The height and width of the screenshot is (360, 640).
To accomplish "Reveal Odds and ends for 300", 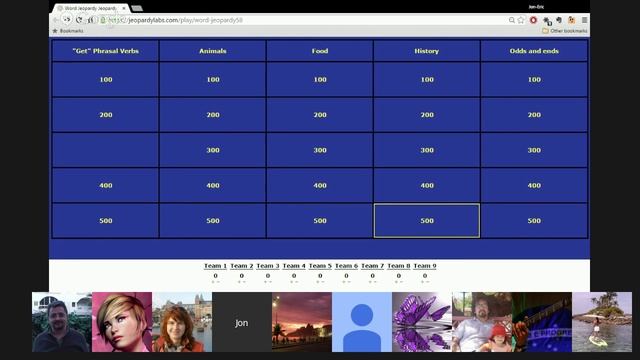I will tap(534, 150).
